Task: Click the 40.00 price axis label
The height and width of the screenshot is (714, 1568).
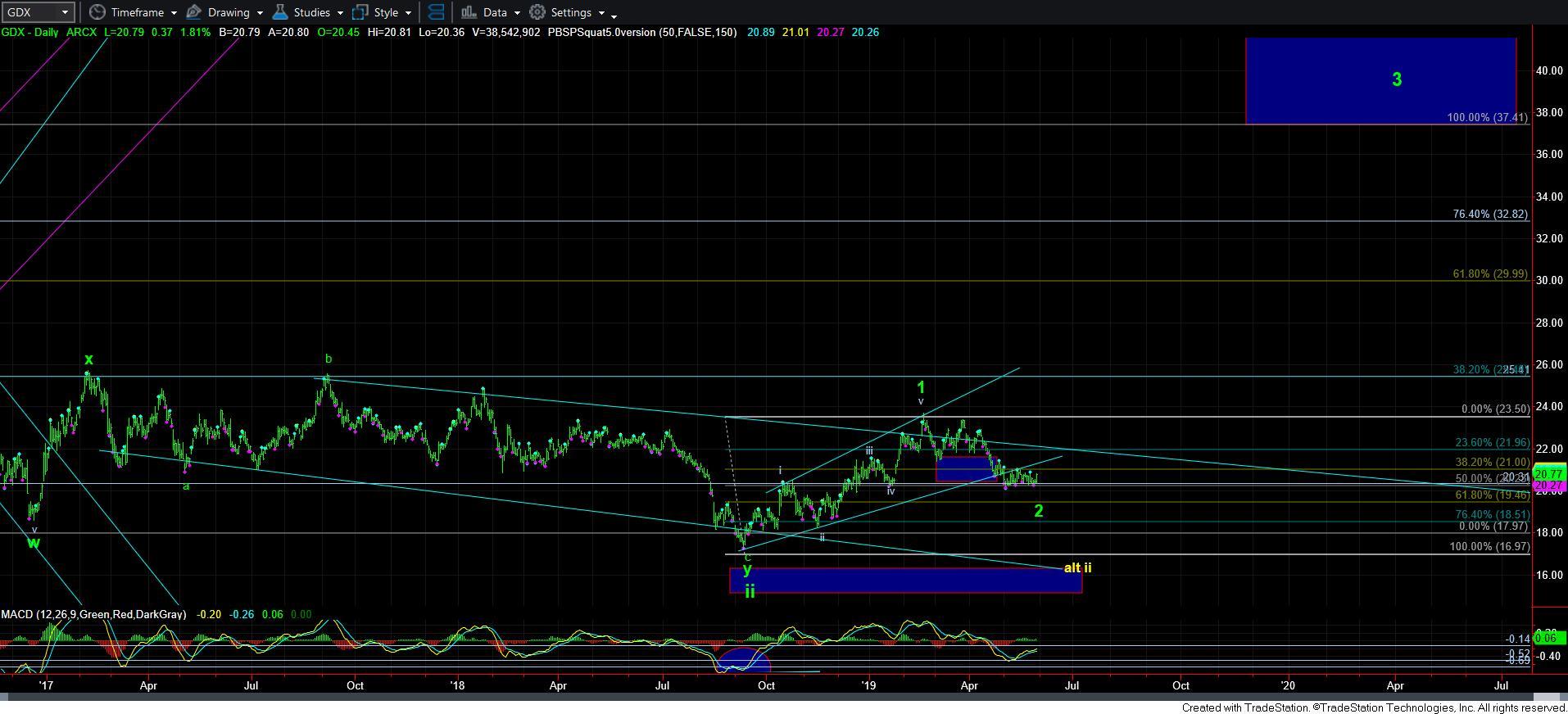Action: [x=1549, y=71]
